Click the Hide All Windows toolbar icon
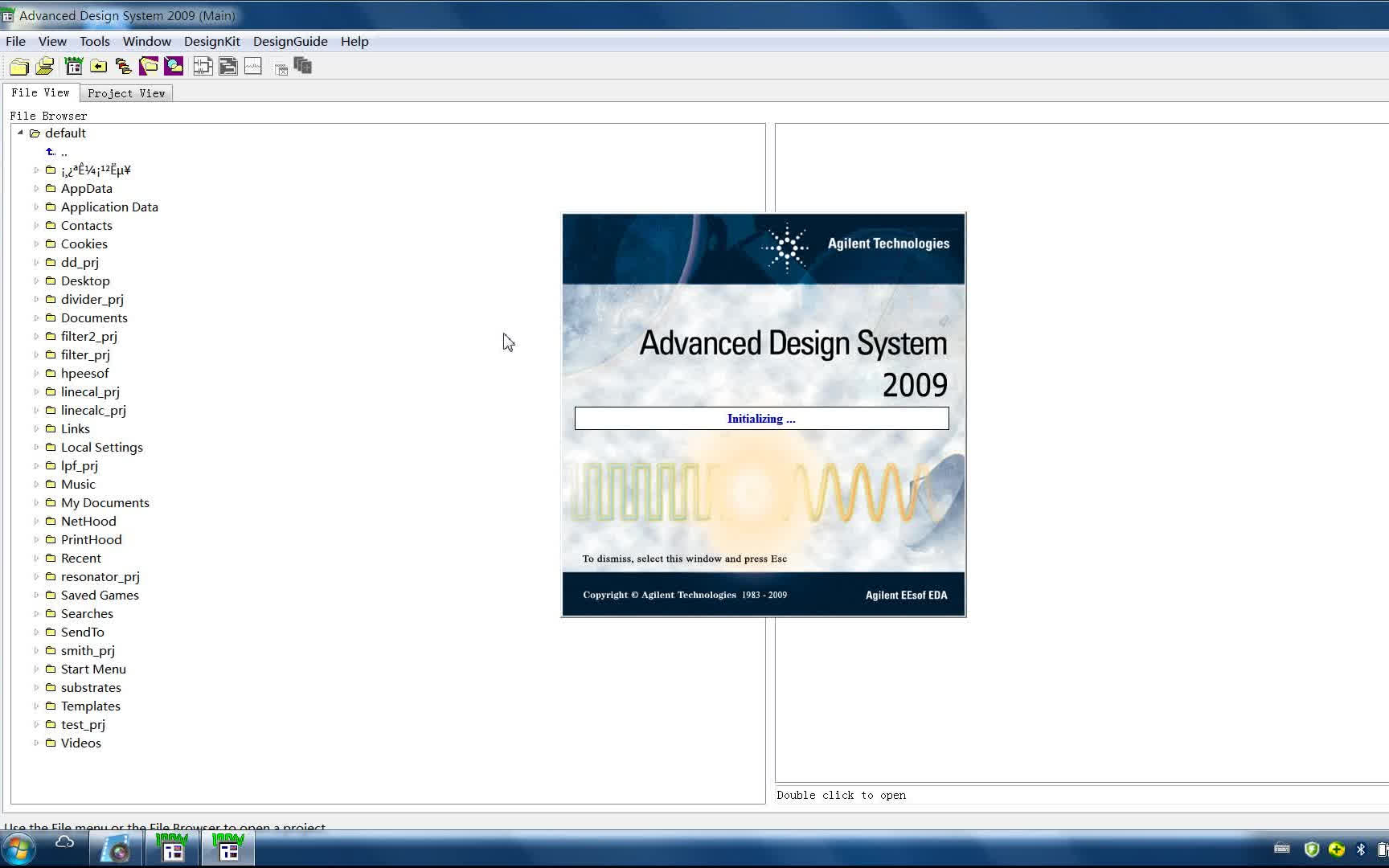 [x=281, y=69]
